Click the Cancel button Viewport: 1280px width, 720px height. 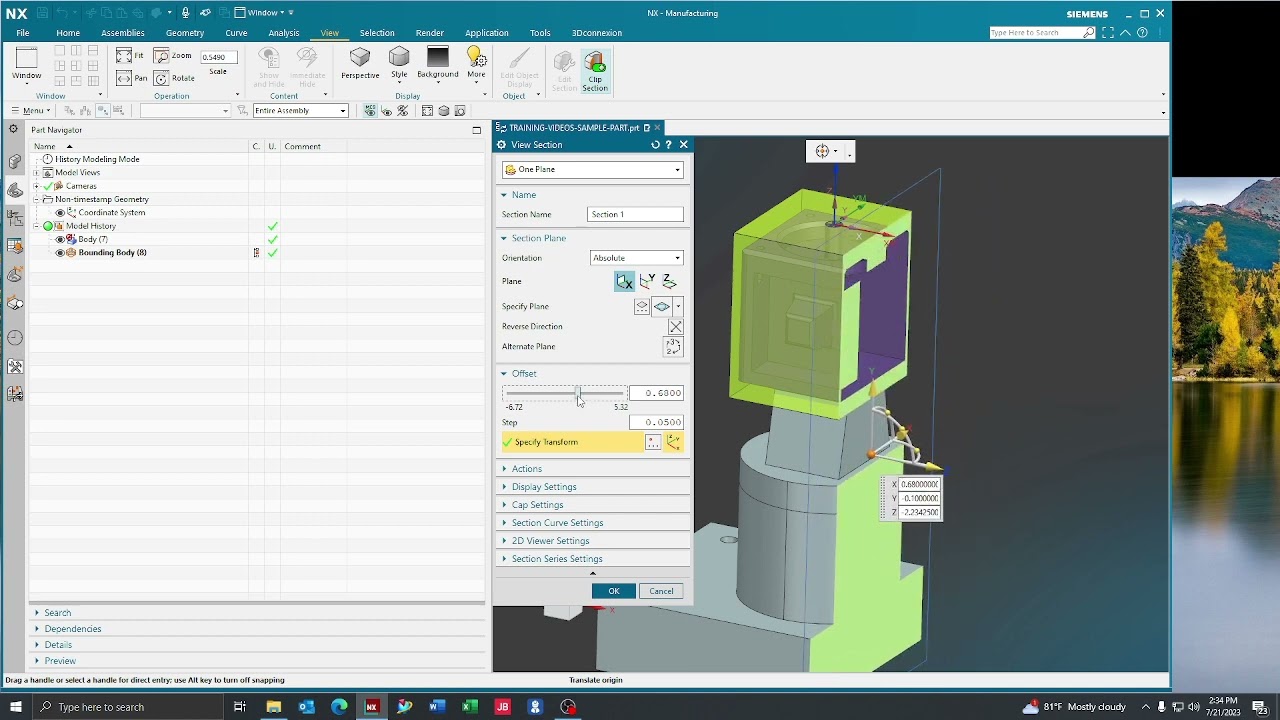coord(661,591)
